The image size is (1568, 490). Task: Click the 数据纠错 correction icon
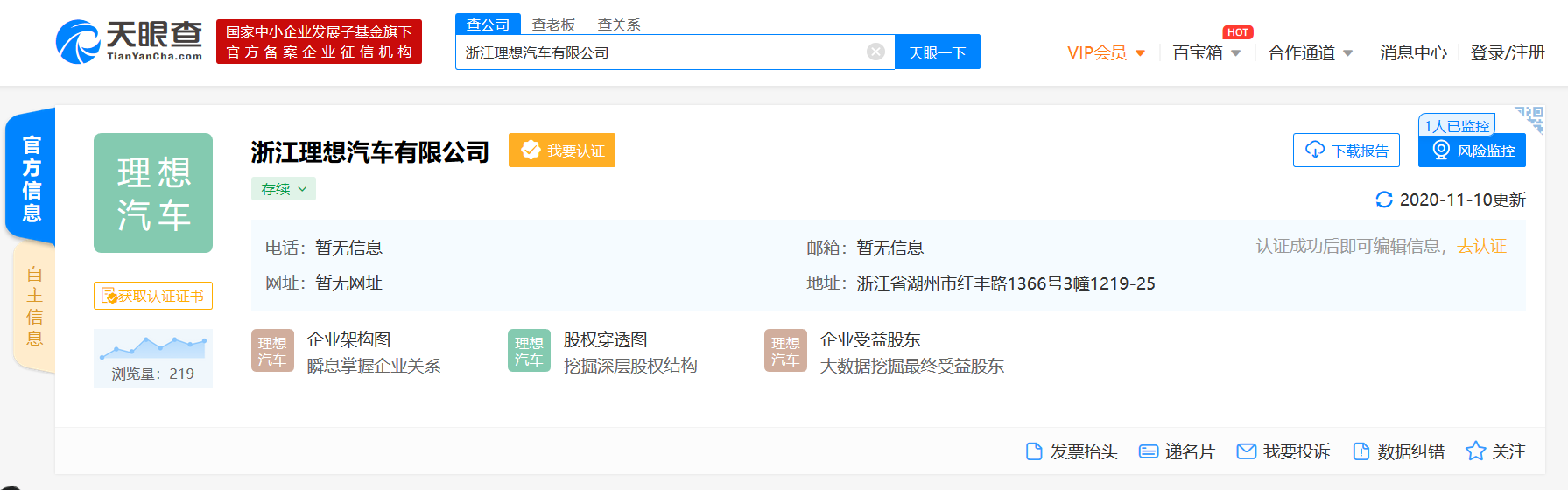[x=1361, y=451]
